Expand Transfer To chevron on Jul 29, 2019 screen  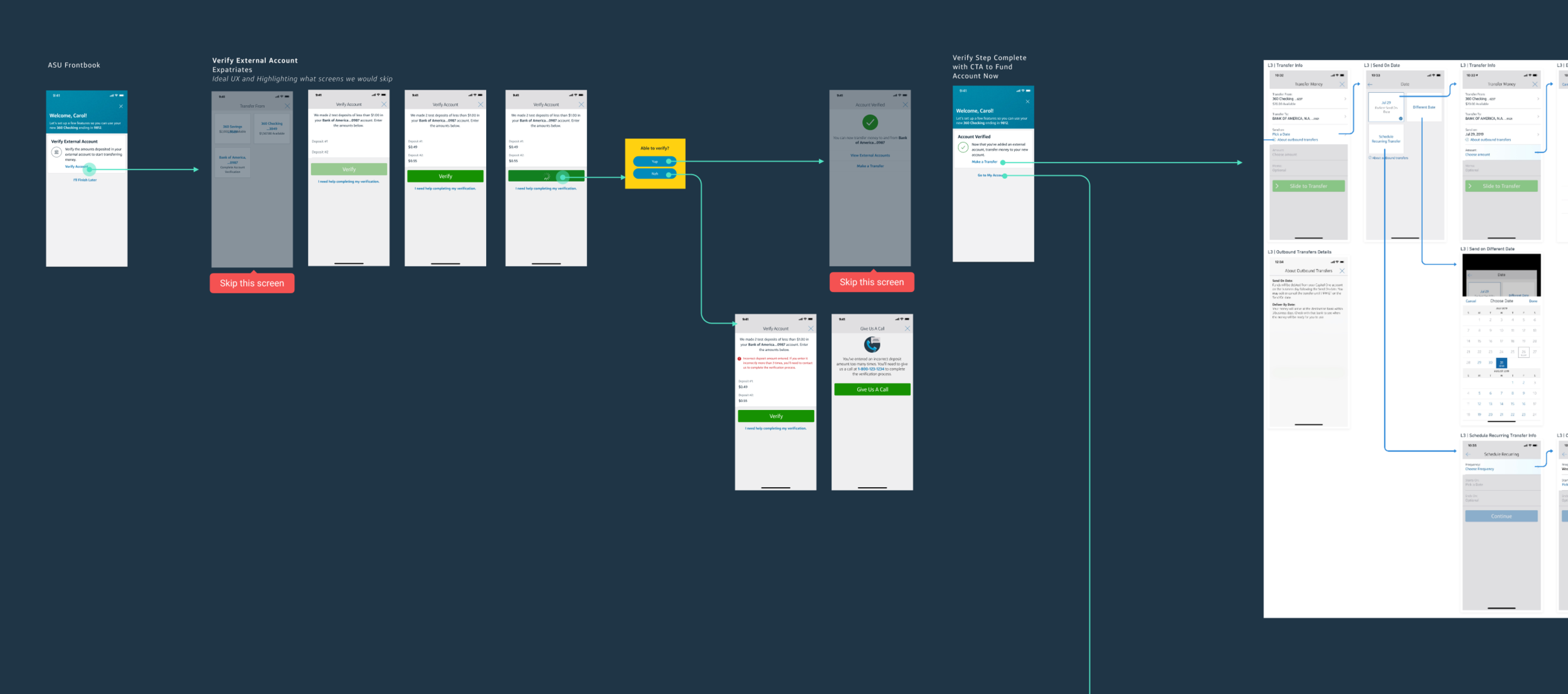(1538, 117)
